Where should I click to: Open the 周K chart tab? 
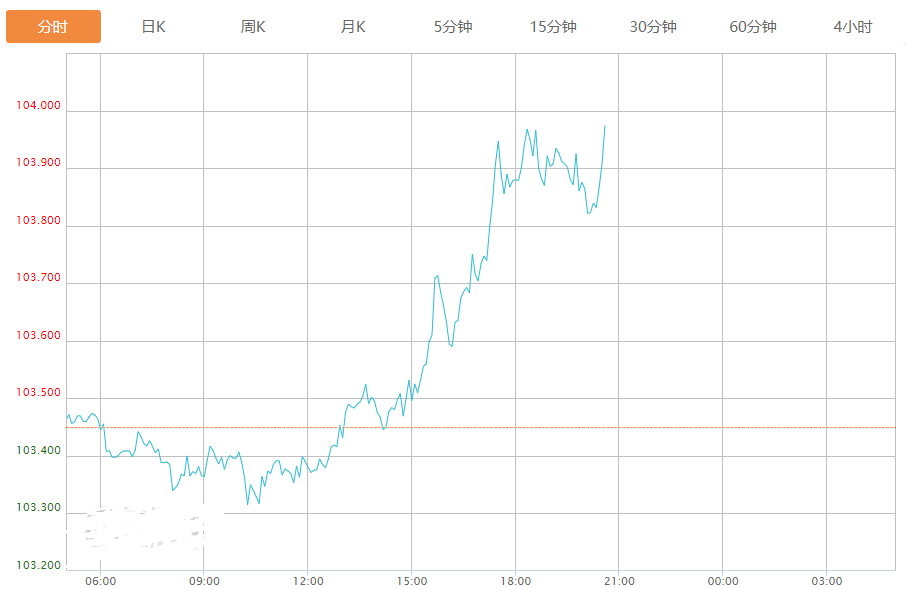tap(253, 27)
